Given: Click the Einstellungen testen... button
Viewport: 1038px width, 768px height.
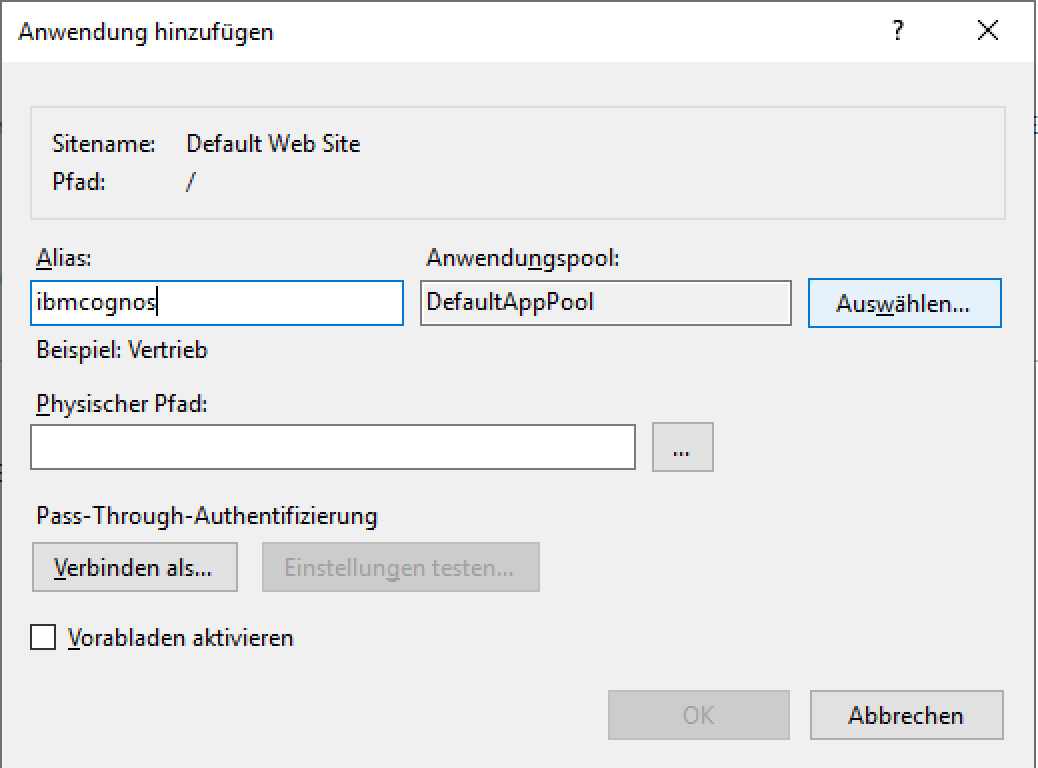Looking at the screenshot, I should point(400,568).
